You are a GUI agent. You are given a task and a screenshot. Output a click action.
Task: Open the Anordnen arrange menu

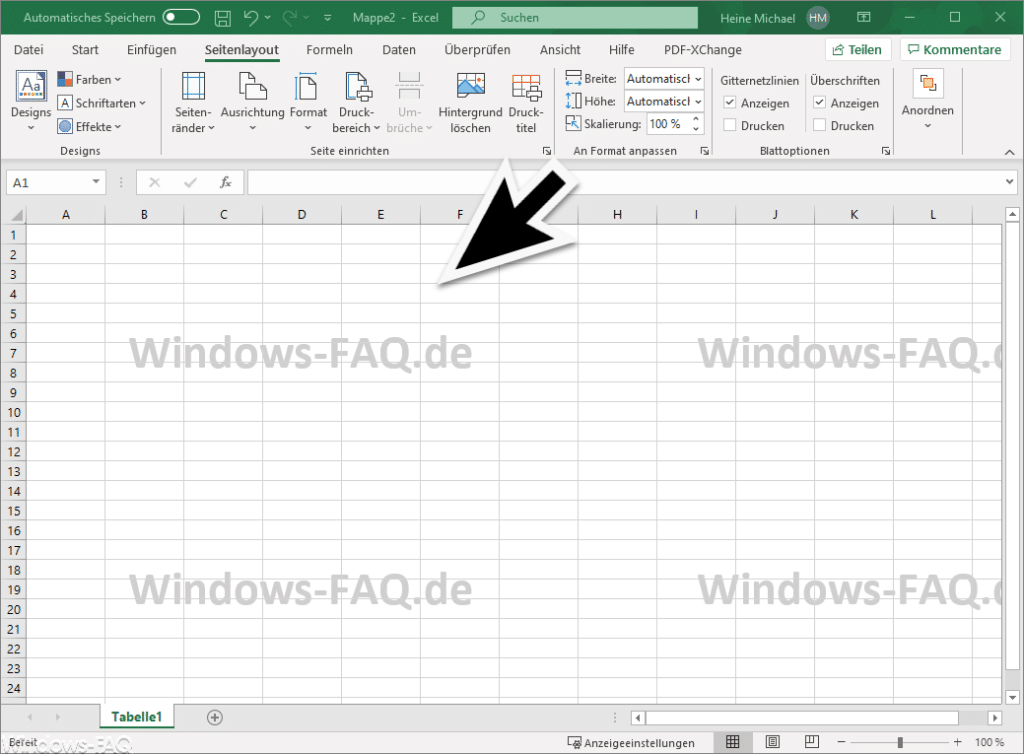(x=927, y=99)
